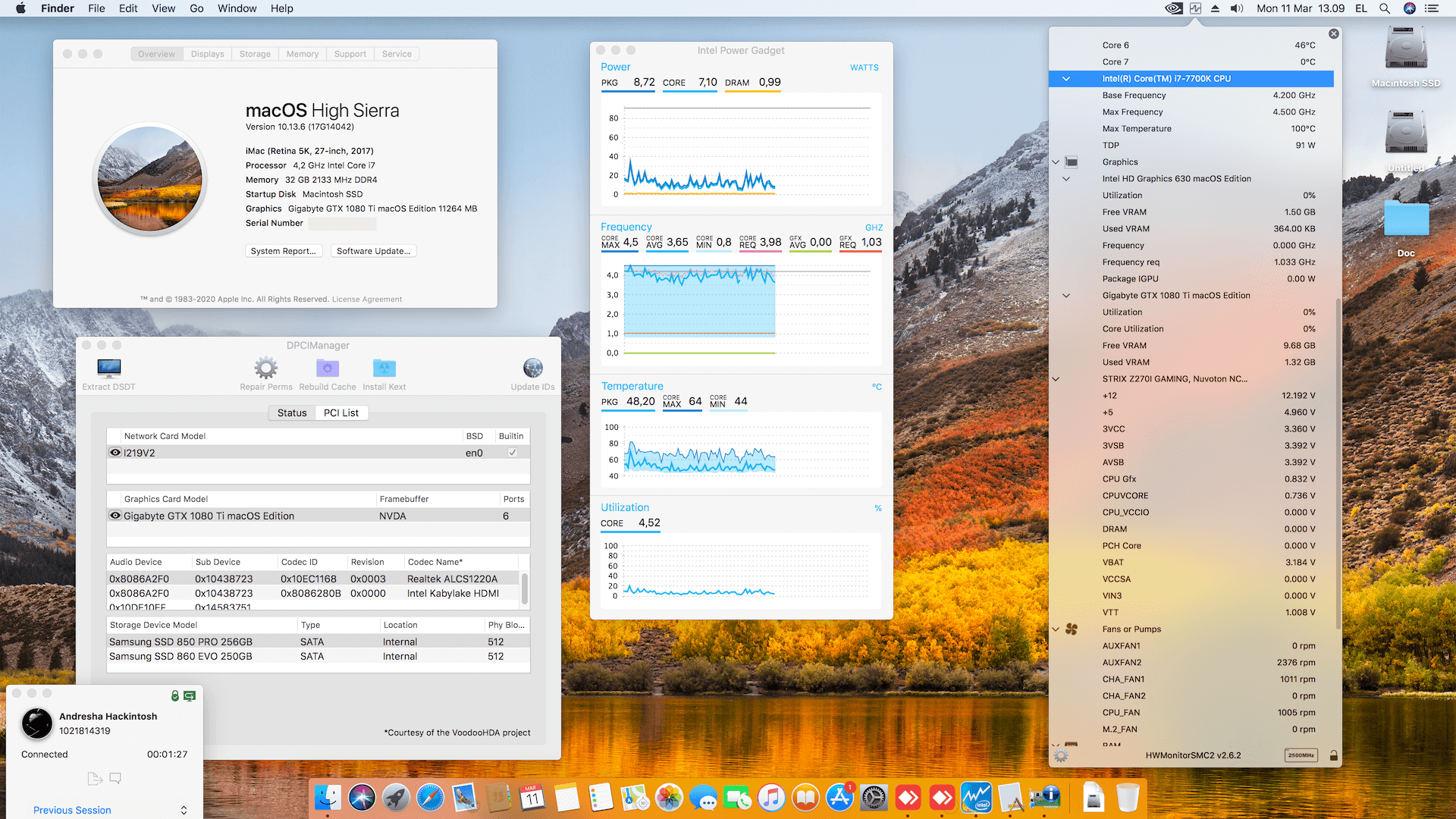Select Samsung SSD 850 PRO 256GB row
Screen dimensions: 1456x819
coord(318,642)
